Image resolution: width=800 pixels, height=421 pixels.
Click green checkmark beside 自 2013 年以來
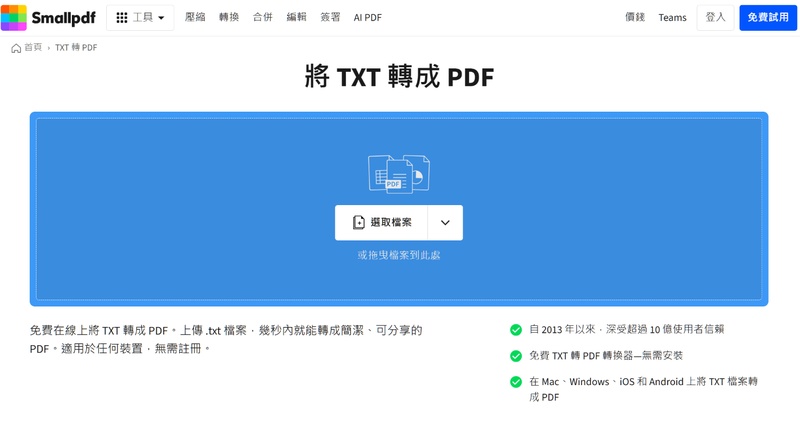point(516,330)
